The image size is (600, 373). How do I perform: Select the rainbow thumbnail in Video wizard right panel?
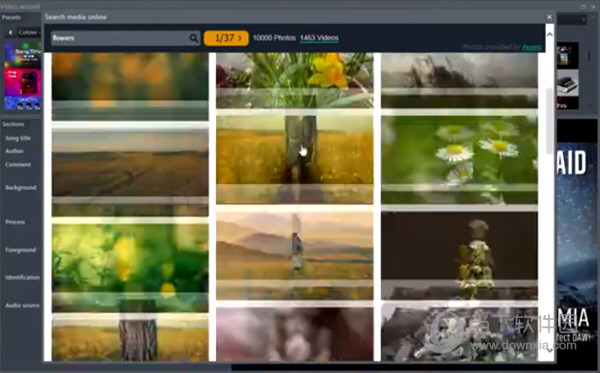pos(567,55)
